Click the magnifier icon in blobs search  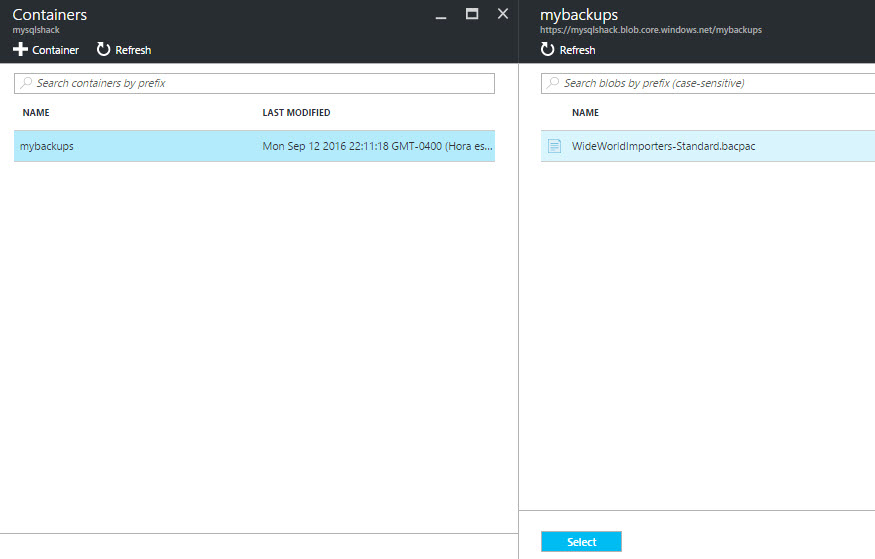coord(553,83)
